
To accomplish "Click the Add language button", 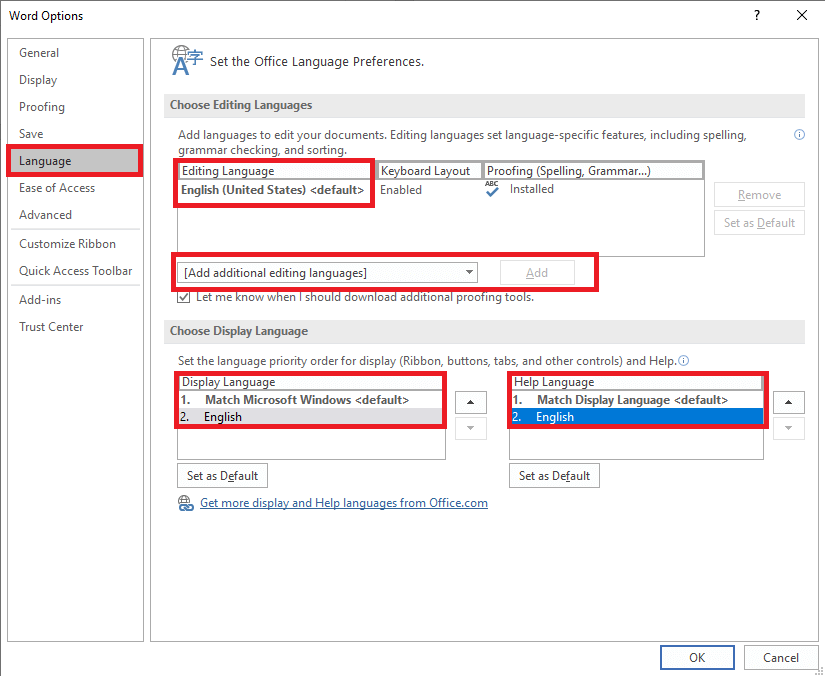I will [x=537, y=273].
